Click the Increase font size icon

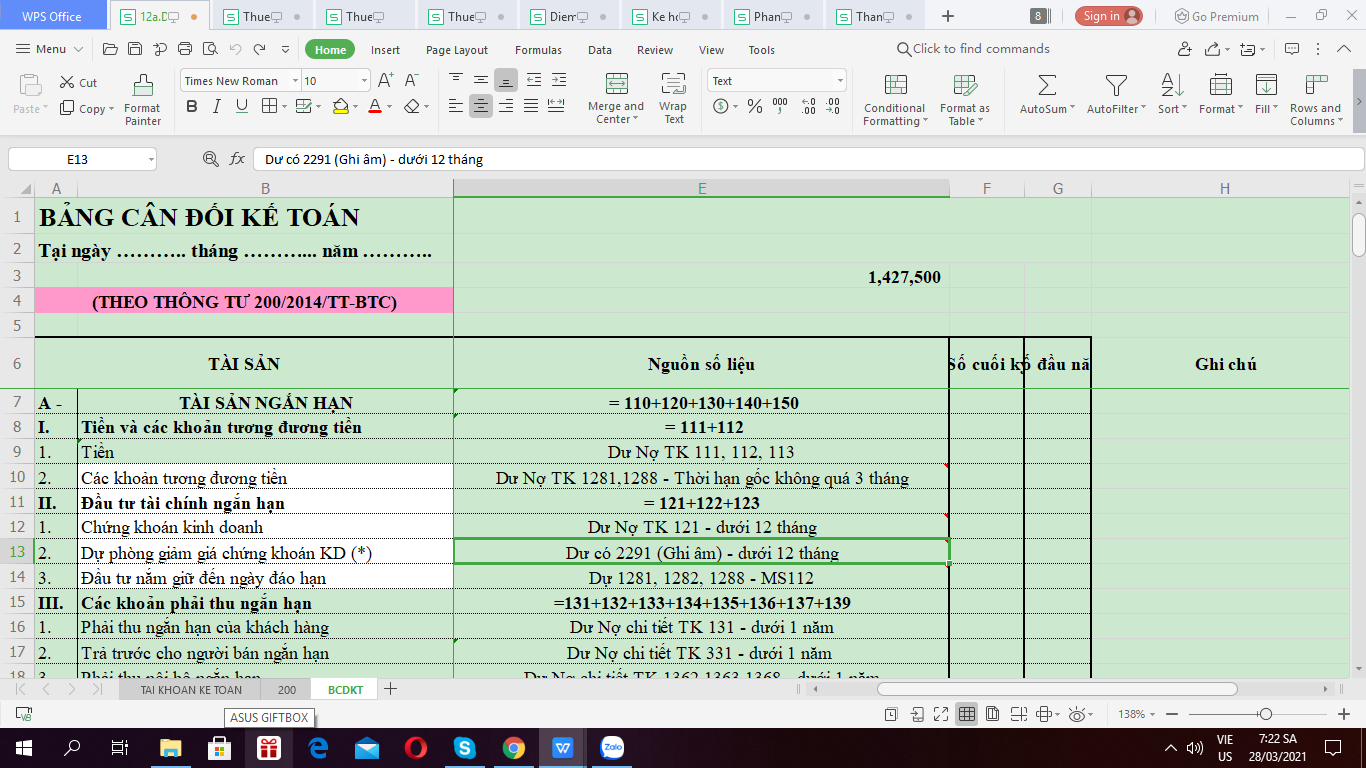click(x=386, y=81)
